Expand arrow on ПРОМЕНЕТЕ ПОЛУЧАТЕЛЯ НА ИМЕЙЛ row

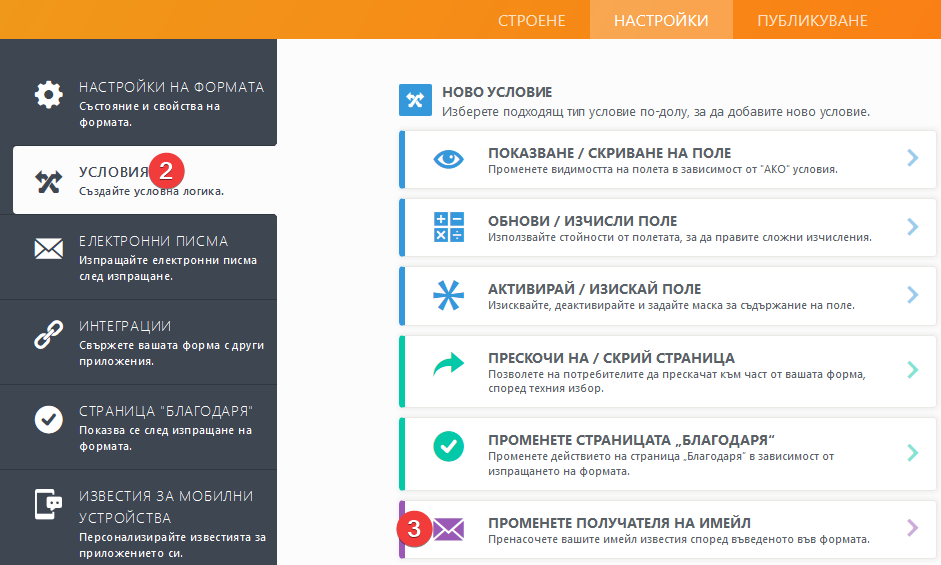(x=913, y=528)
